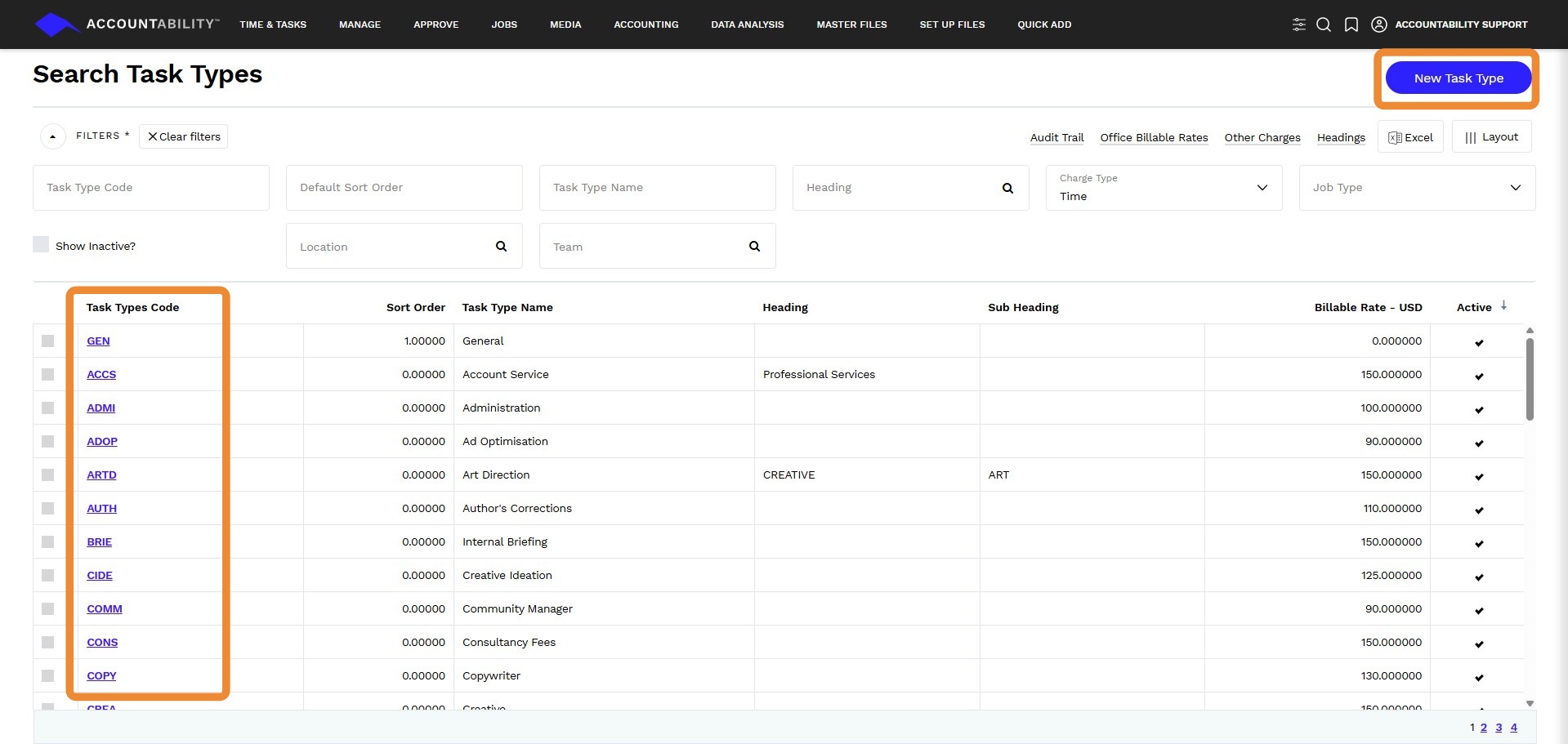Open the Media menu
This screenshot has height=744, width=1568.
tap(565, 25)
